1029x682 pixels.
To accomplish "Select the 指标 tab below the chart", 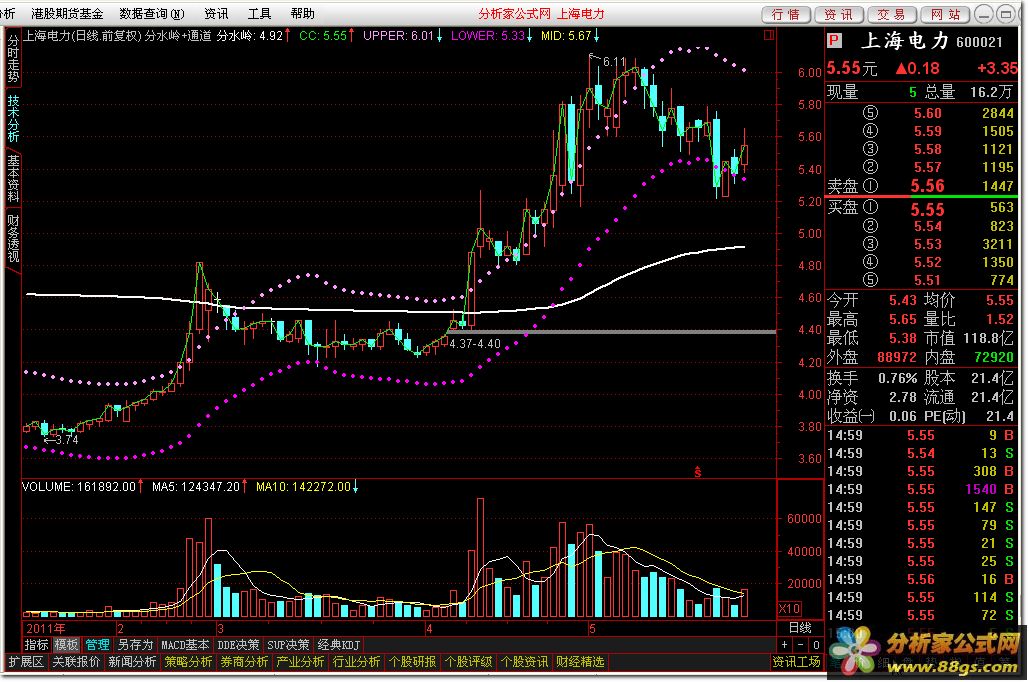I will tap(36, 645).
